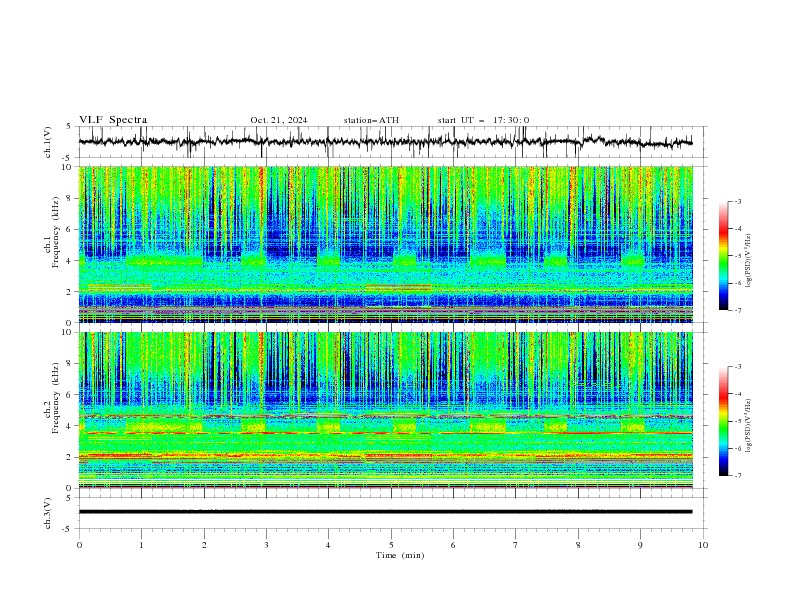Click the 'ch.1(V)' waveform axis label

pos(48,142)
